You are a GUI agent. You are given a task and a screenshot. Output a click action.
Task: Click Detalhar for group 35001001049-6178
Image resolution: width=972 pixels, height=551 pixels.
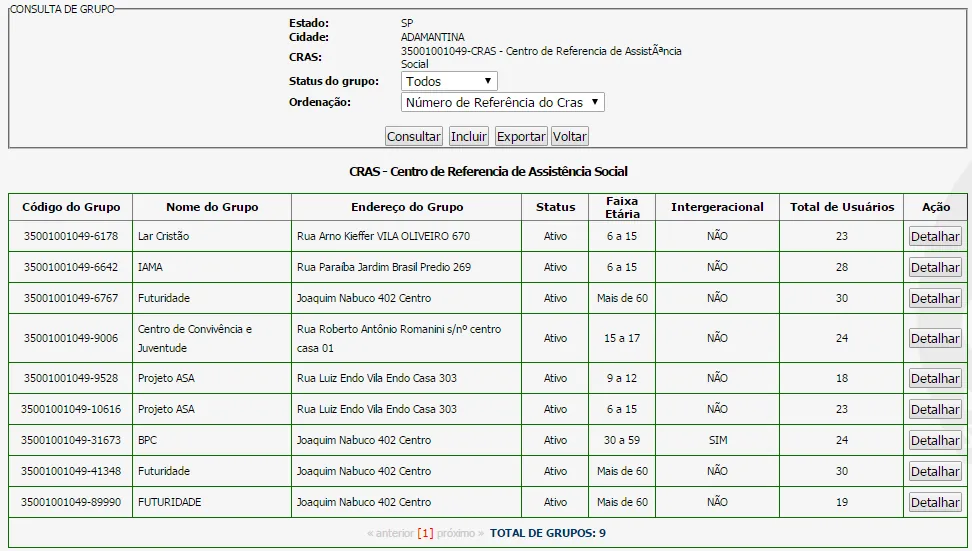pyautogui.click(x=935, y=236)
